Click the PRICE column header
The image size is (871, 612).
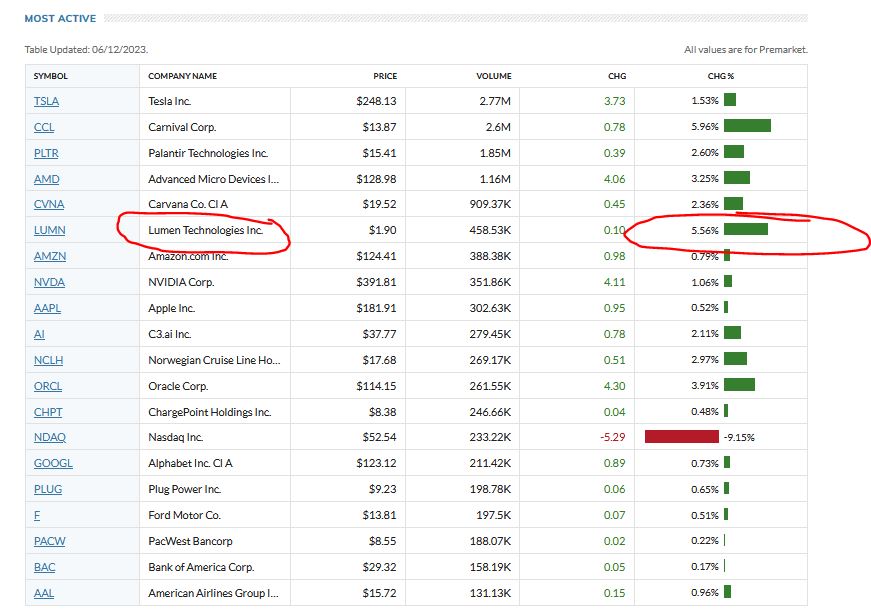(x=384, y=76)
